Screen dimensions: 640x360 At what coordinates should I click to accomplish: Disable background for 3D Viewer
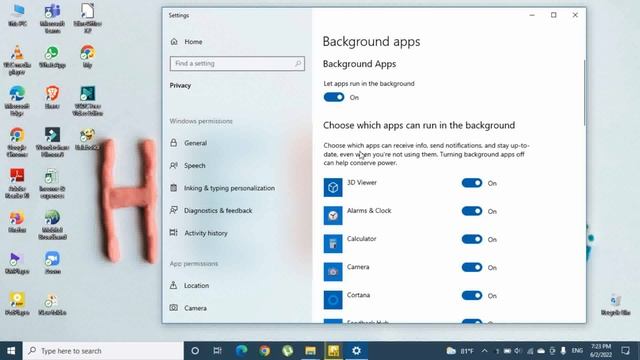pos(472,183)
